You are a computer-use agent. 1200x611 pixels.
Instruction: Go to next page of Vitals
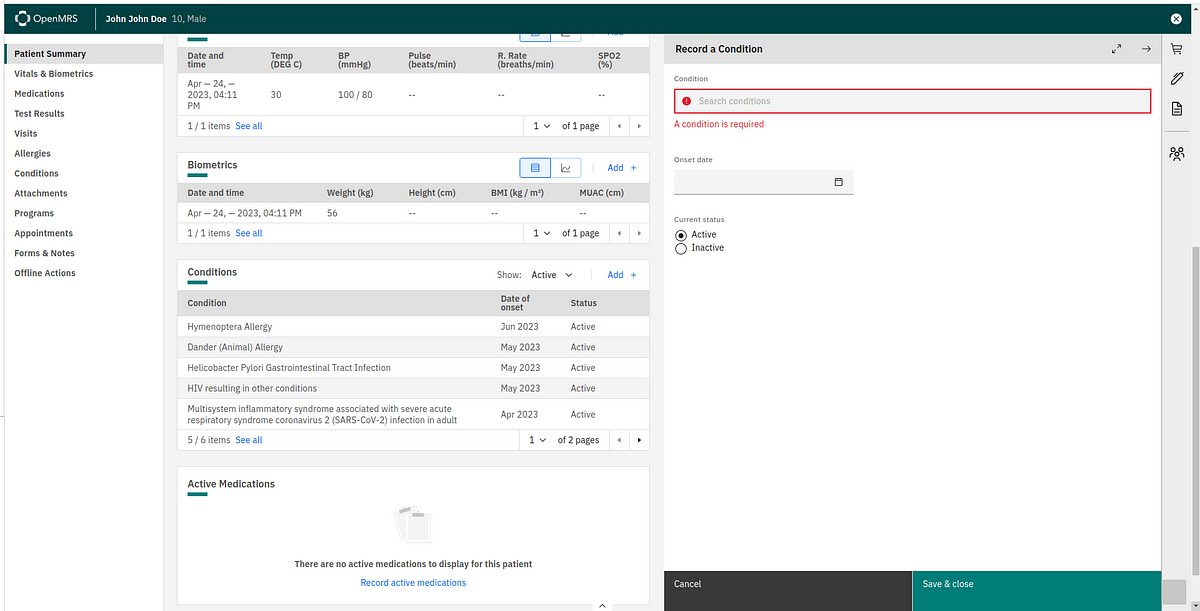click(x=639, y=126)
